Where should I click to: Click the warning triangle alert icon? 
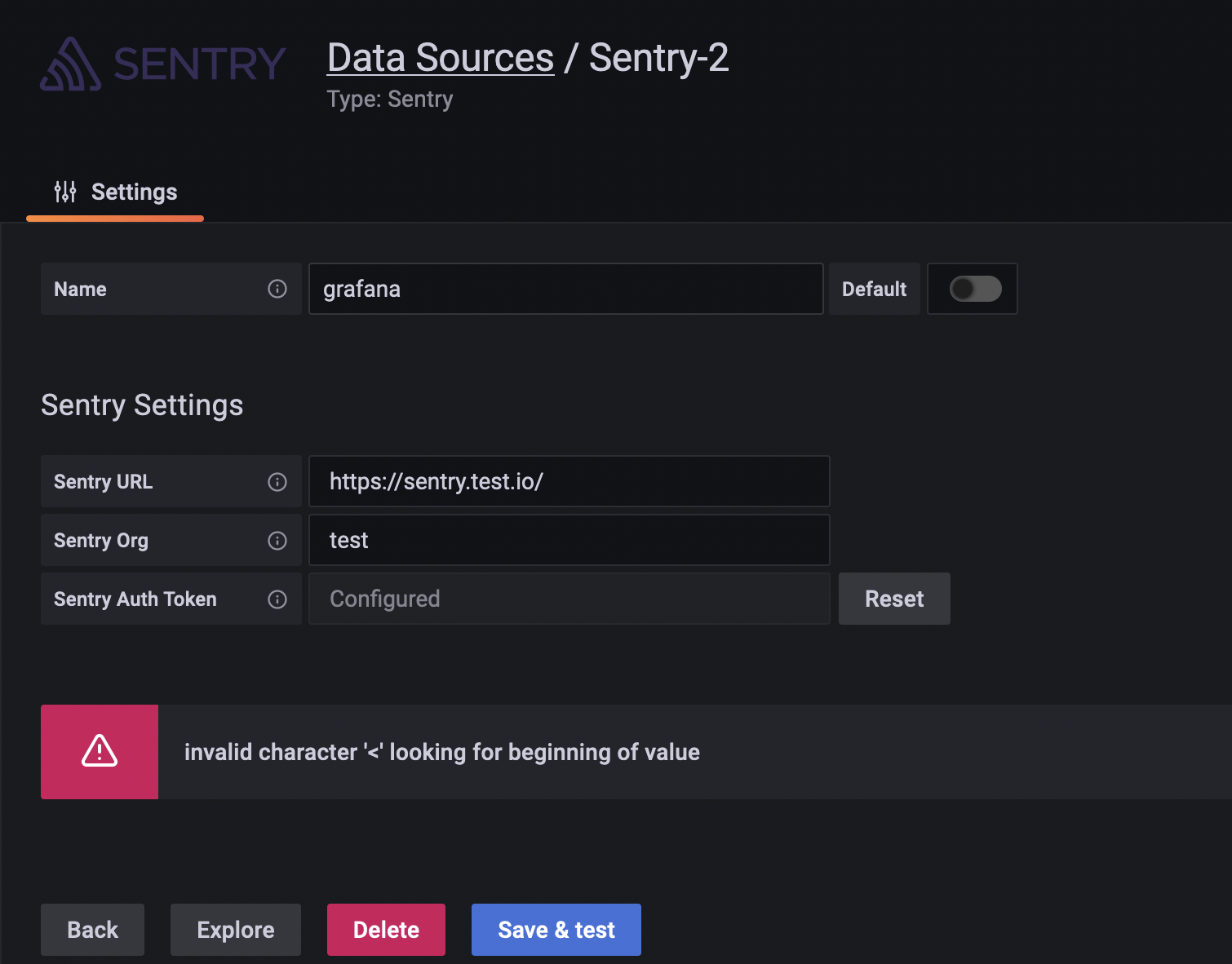100,751
